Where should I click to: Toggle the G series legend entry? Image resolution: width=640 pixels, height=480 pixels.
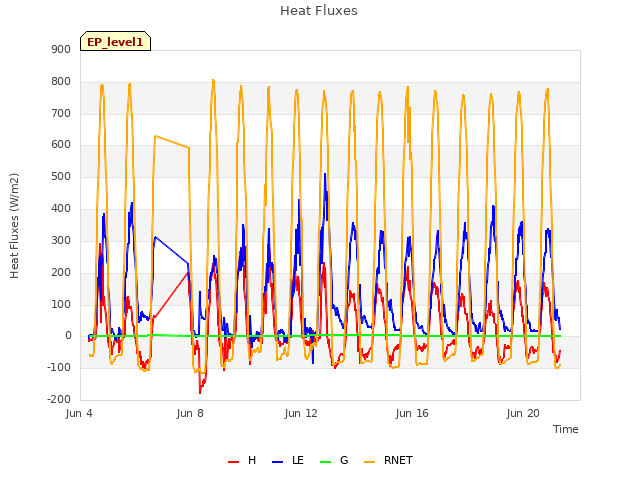(x=334, y=460)
